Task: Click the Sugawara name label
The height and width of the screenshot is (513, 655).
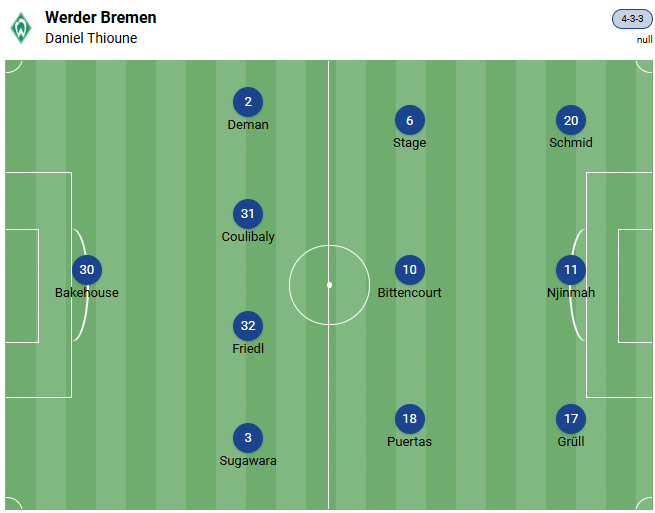Action: tap(248, 461)
